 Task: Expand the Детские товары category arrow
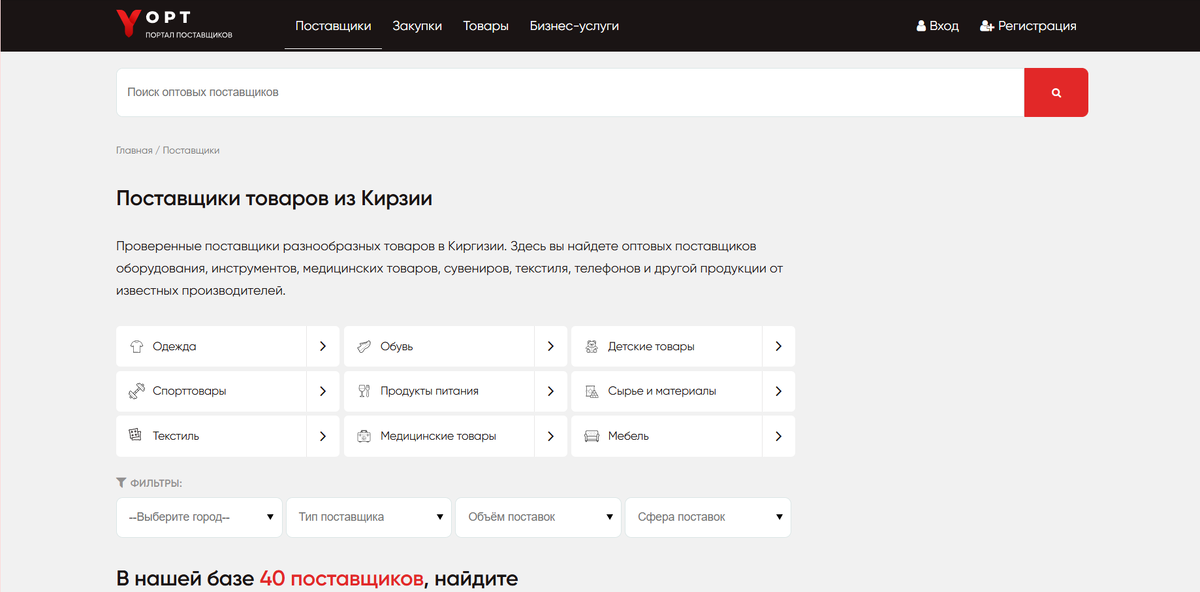point(779,346)
